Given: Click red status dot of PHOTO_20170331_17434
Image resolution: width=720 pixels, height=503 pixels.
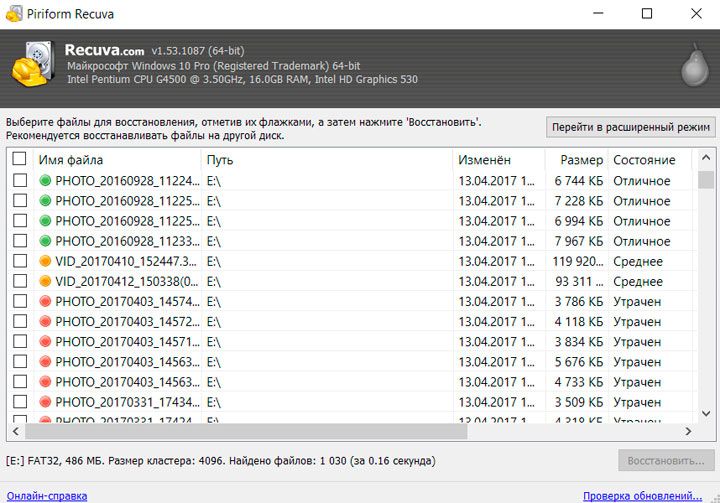Looking at the screenshot, I should 45,402.
